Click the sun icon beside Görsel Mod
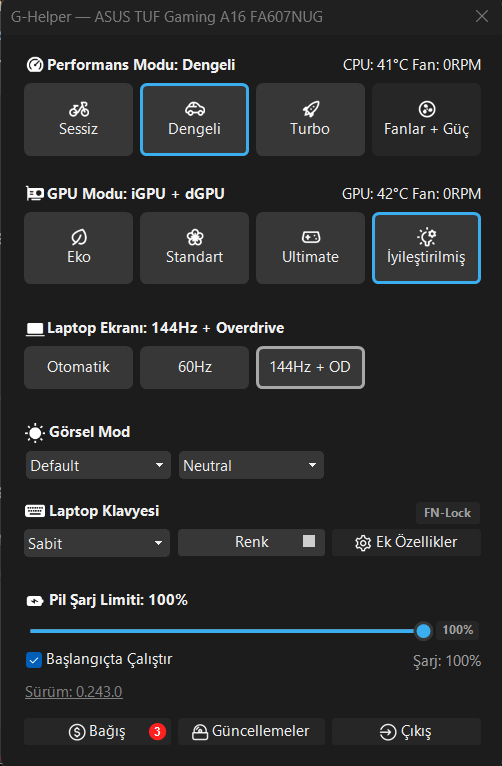This screenshot has width=502, height=766. point(35,433)
